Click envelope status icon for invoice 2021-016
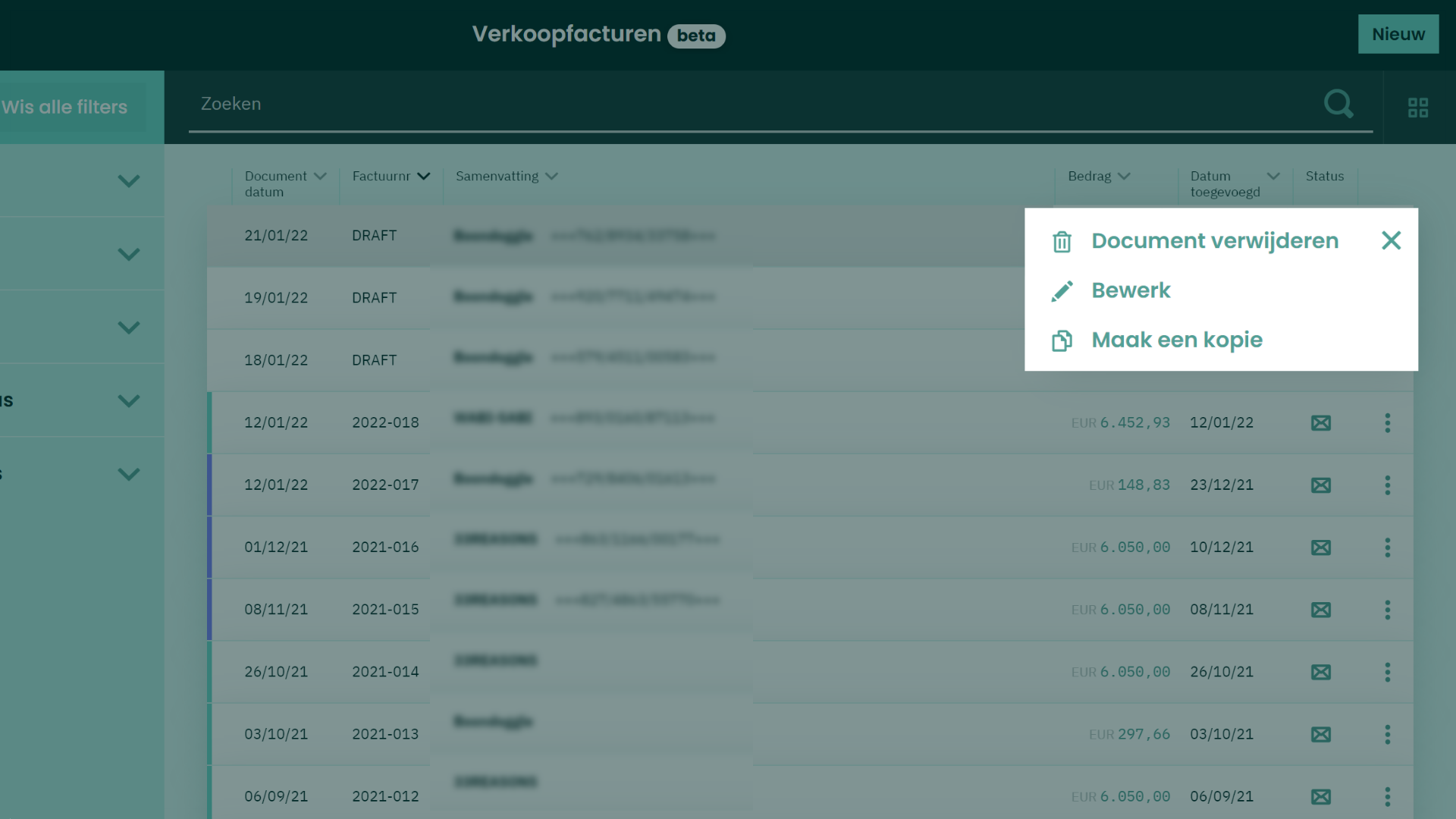The height and width of the screenshot is (819, 1456). point(1321,548)
